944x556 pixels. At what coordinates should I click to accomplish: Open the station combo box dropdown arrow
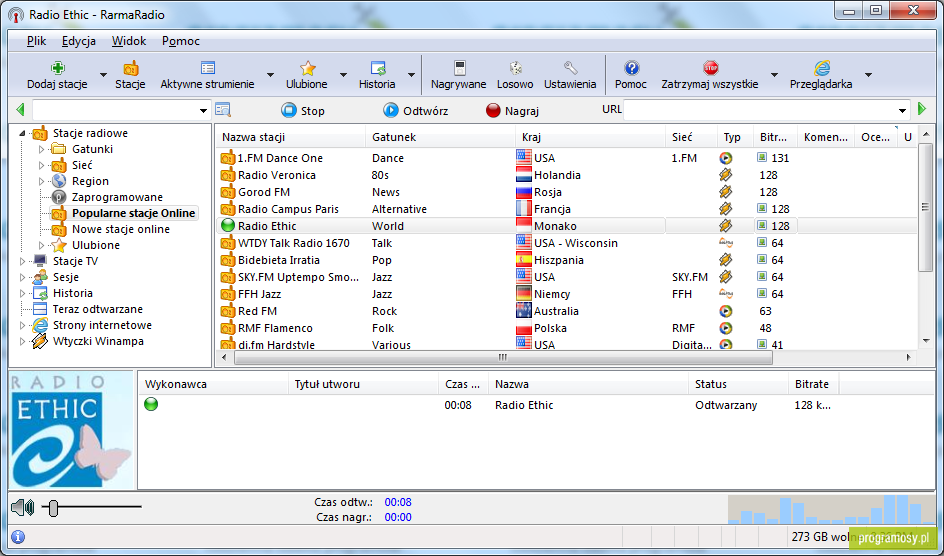pyautogui.click(x=203, y=111)
